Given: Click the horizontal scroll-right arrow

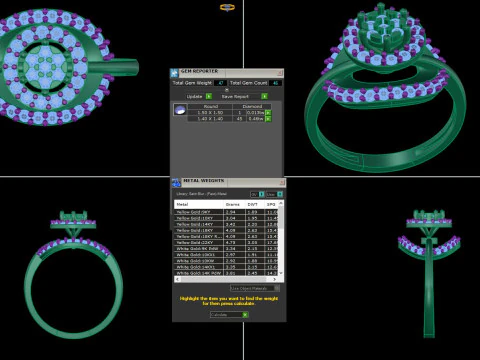Looking at the screenshot, I should [x=275, y=279].
